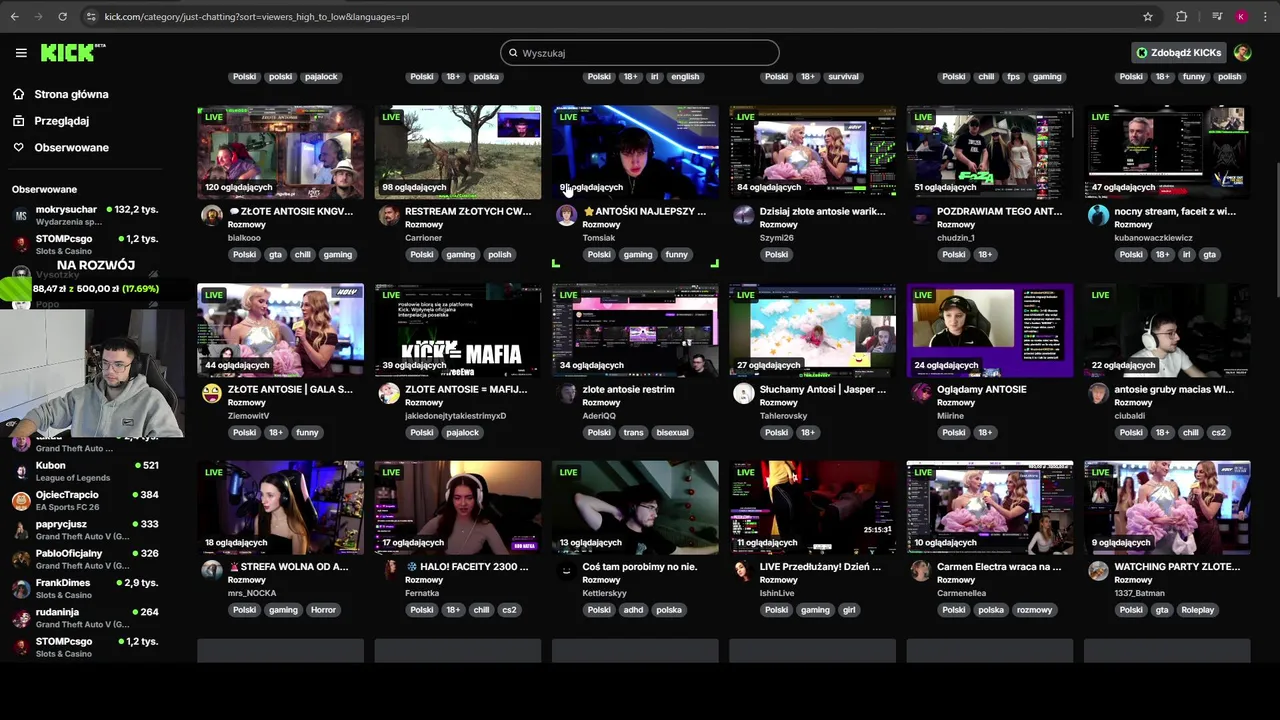Bookmark page with the star icon
The height and width of the screenshot is (720, 1280).
click(x=1148, y=17)
